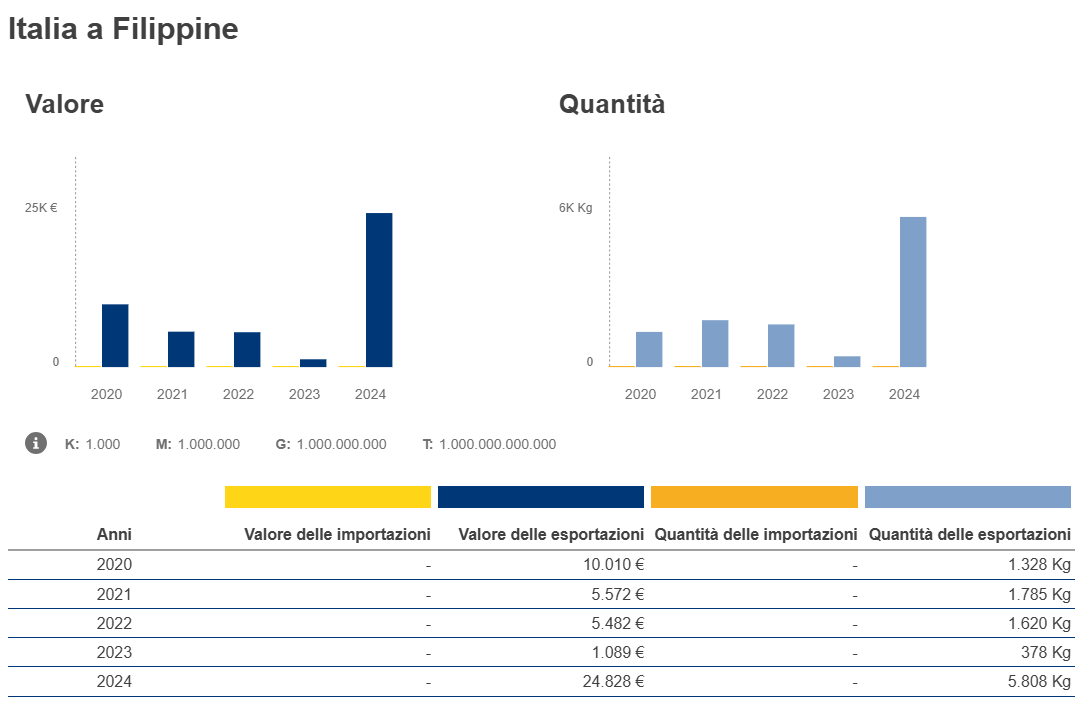The width and height of the screenshot is (1082, 701).
Task: Select the 2023 row year cell
Action: pyautogui.click(x=114, y=653)
